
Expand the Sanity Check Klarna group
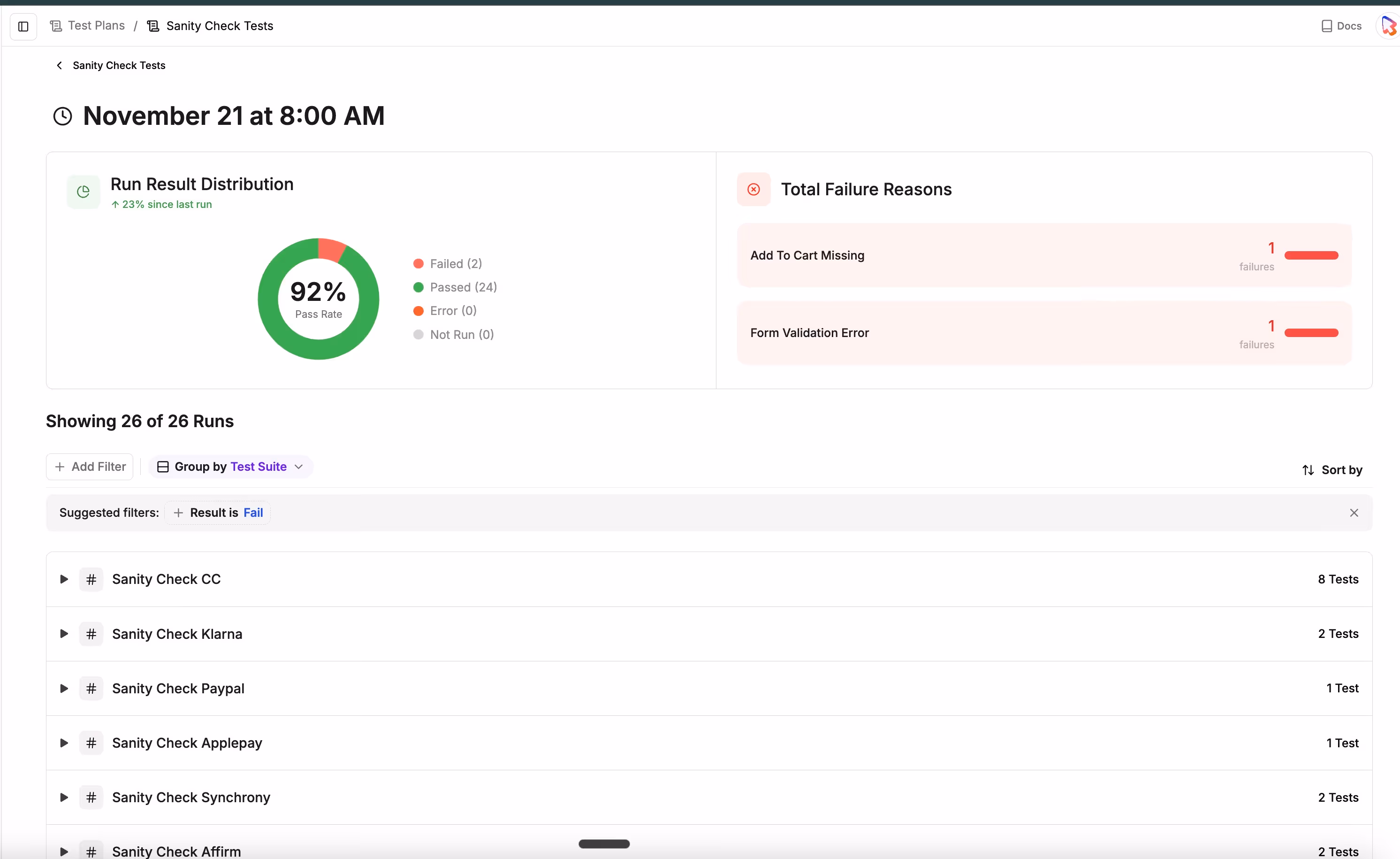[x=64, y=634]
